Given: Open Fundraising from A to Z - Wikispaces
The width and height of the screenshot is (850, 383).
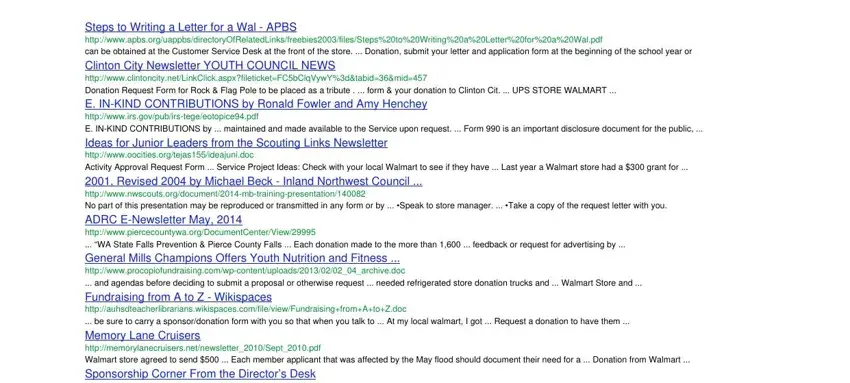Looking at the screenshot, I should (178, 297).
